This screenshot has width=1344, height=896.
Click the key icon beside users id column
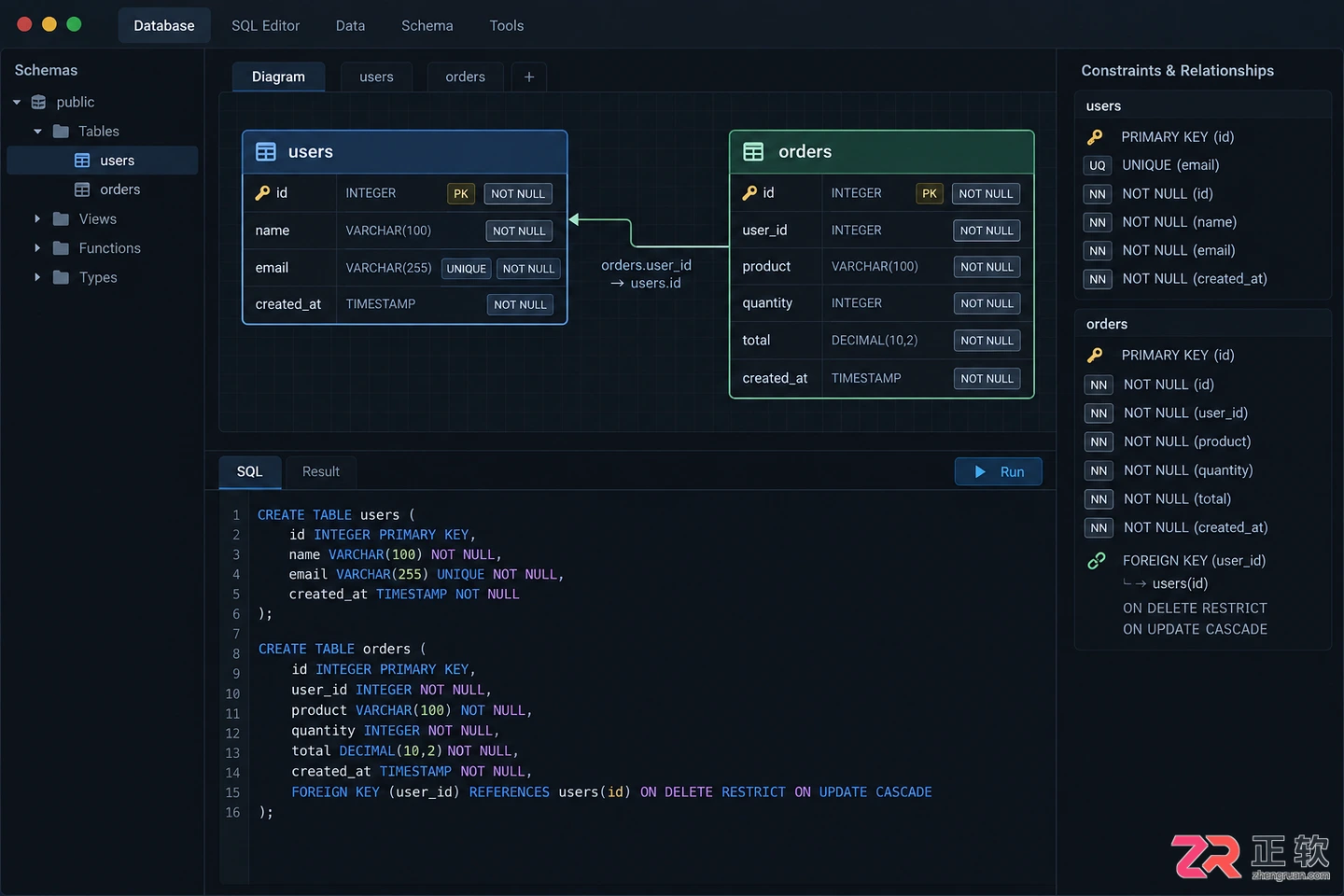pyautogui.click(x=263, y=193)
